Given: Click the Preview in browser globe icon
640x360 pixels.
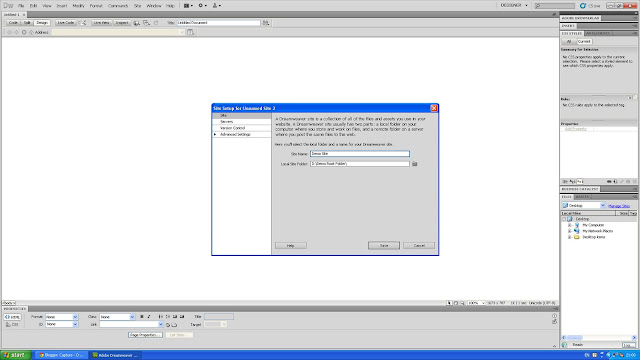Looking at the screenshot, I should 137,23.
